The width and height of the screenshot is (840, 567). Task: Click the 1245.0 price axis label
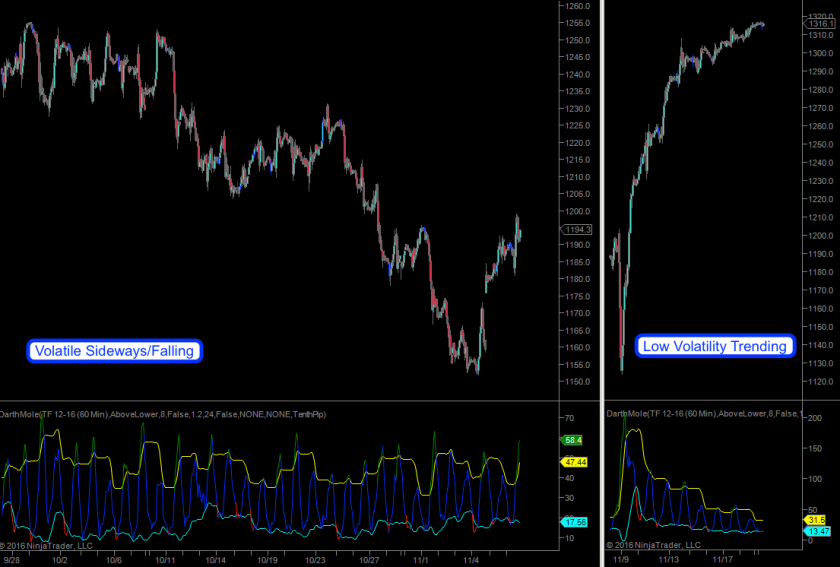(x=578, y=57)
